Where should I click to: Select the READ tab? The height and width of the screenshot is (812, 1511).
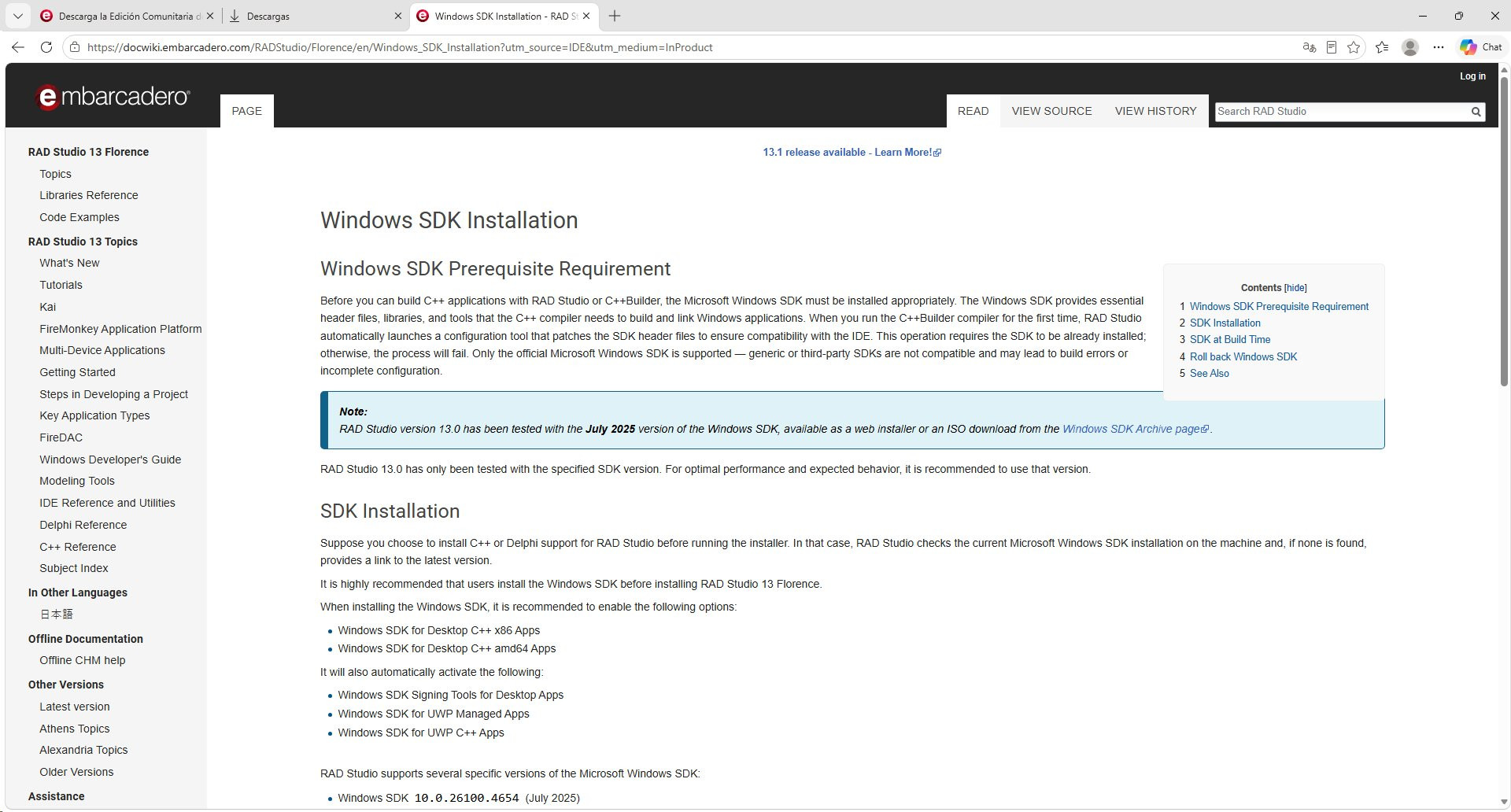click(973, 111)
